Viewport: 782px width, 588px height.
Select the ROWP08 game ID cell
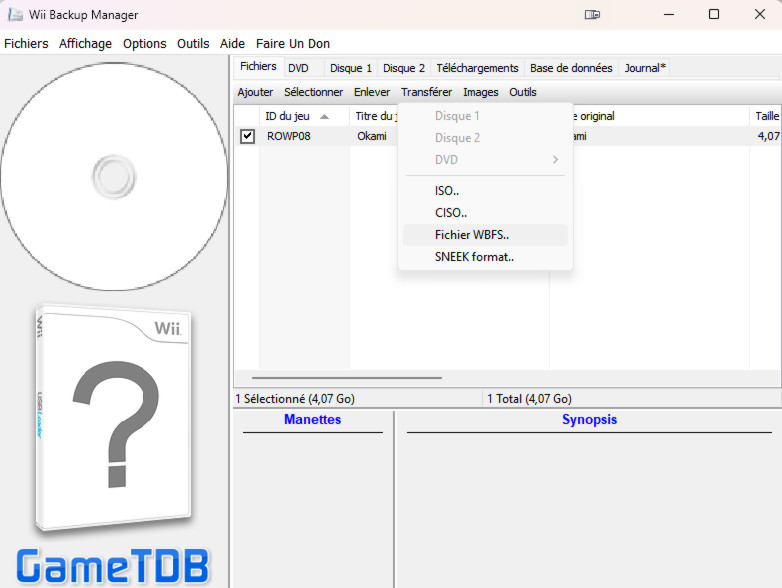tap(289, 136)
